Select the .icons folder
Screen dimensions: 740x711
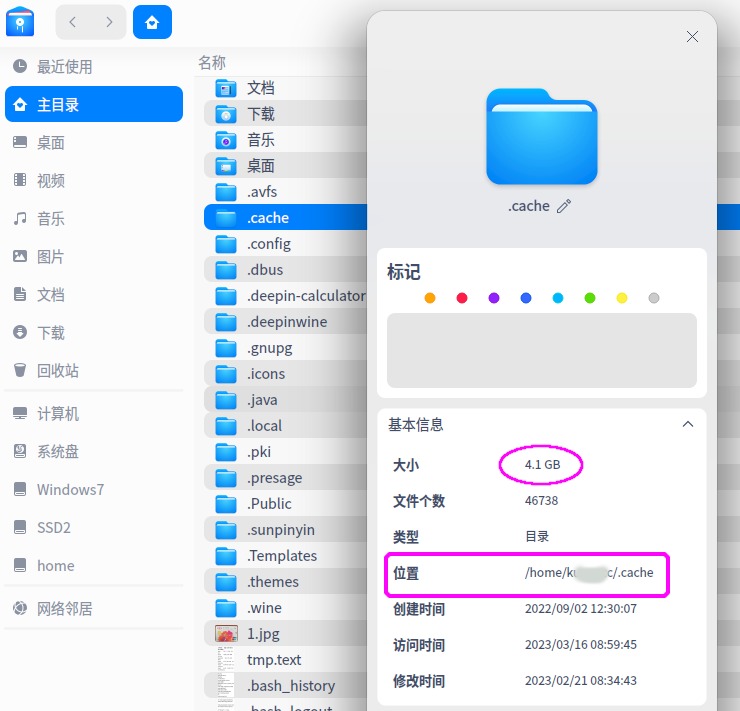coord(286,374)
